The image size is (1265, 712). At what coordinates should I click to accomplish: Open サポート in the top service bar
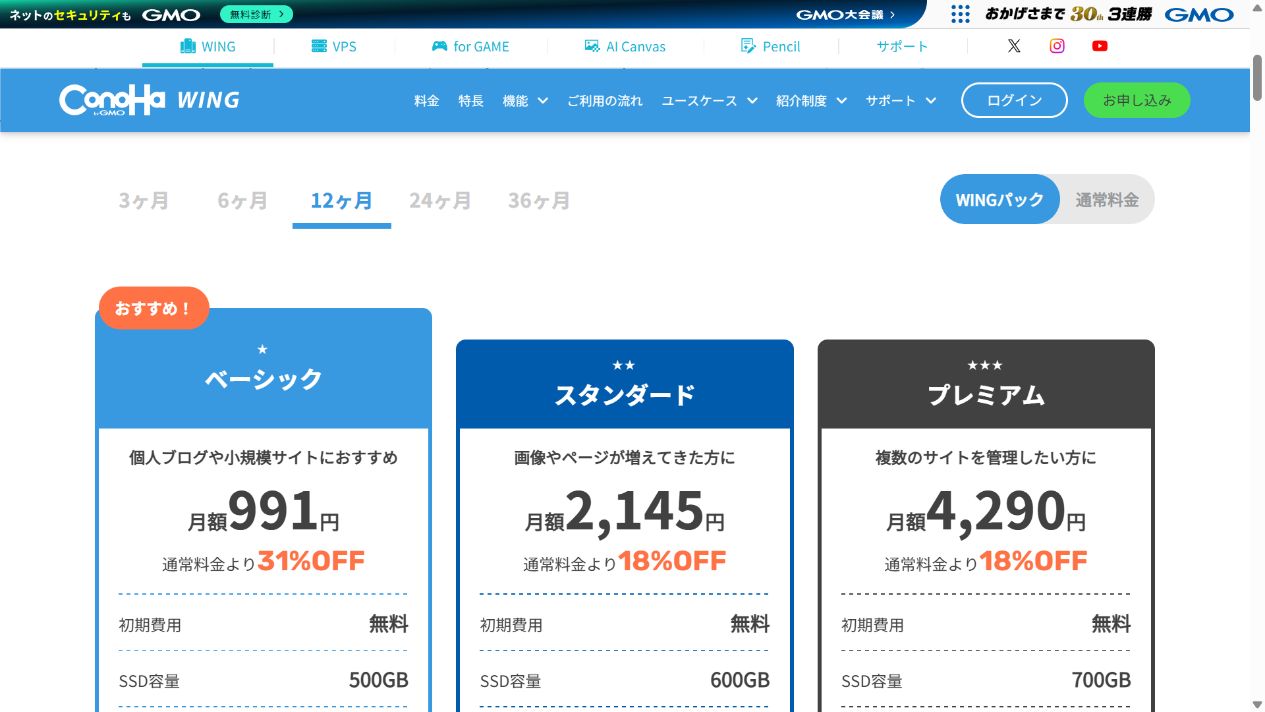[x=903, y=46]
